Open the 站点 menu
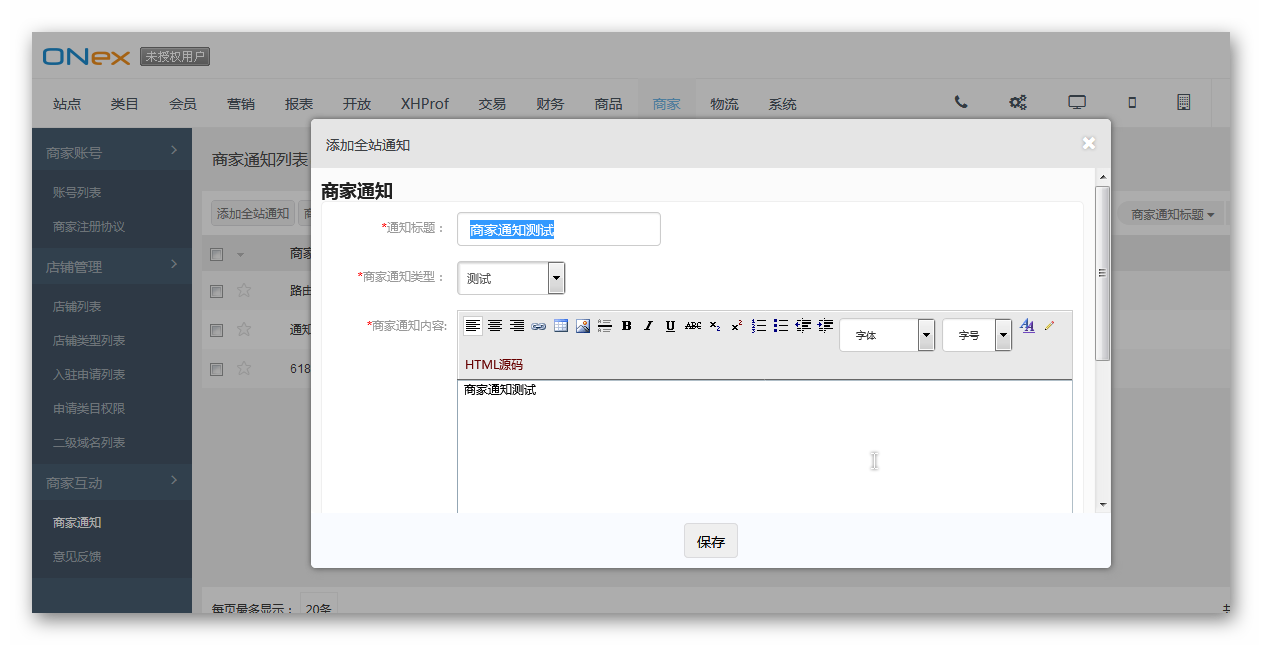Viewport: 1262px width, 645px height. click(67, 104)
